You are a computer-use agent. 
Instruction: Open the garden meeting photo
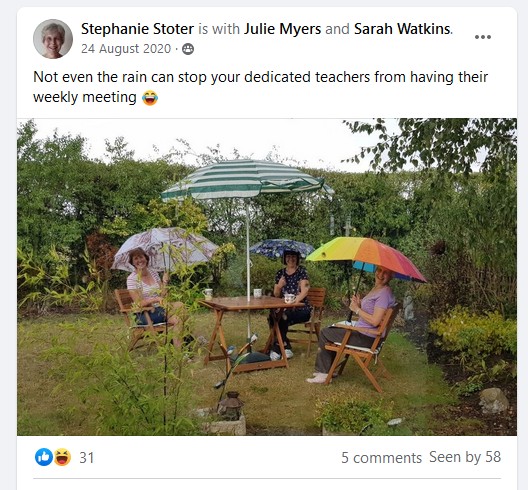pos(267,277)
